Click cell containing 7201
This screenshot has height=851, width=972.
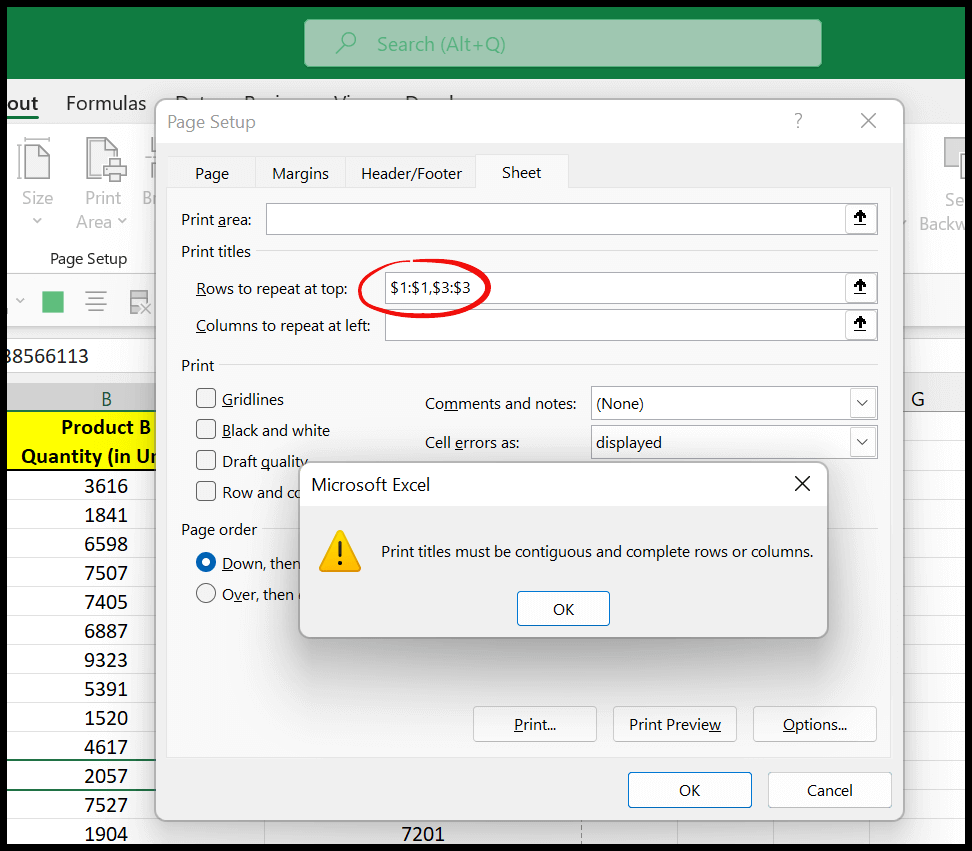423,833
